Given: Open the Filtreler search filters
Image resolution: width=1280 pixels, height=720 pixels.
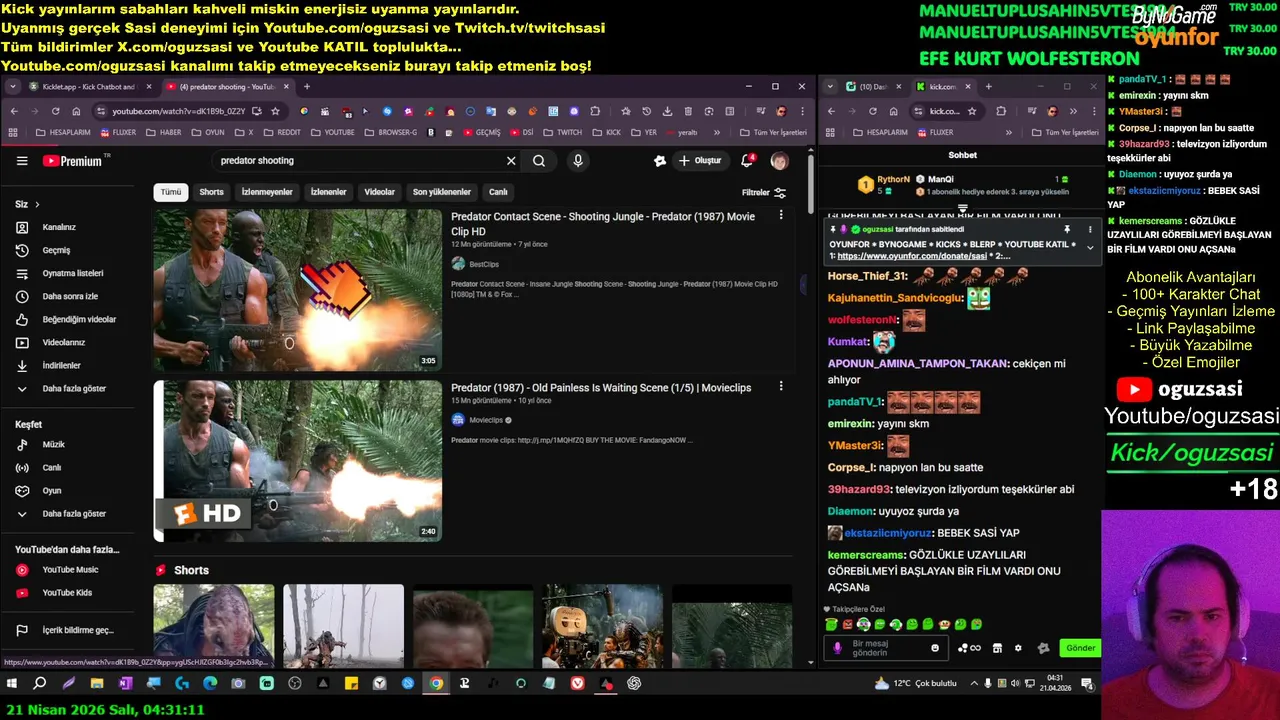Looking at the screenshot, I should click(x=764, y=193).
